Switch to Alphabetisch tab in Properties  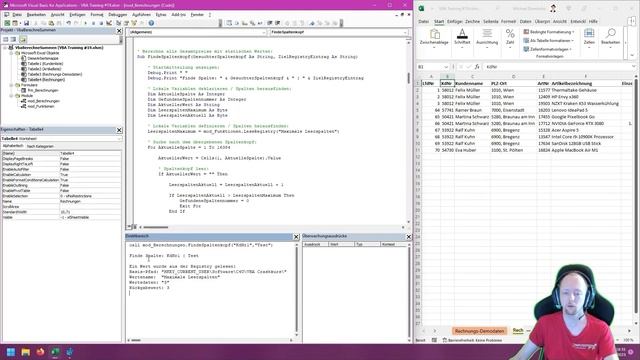[x=13, y=146]
